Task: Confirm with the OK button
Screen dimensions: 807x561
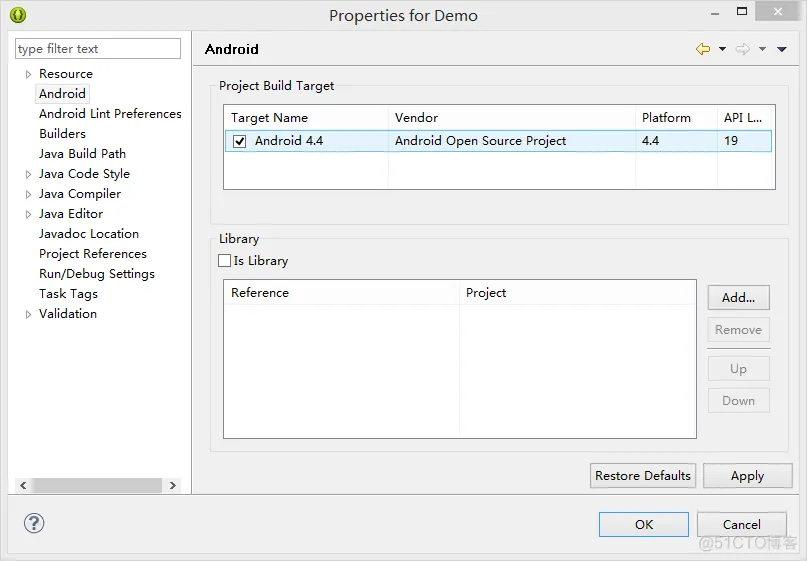Action: pos(644,524)
